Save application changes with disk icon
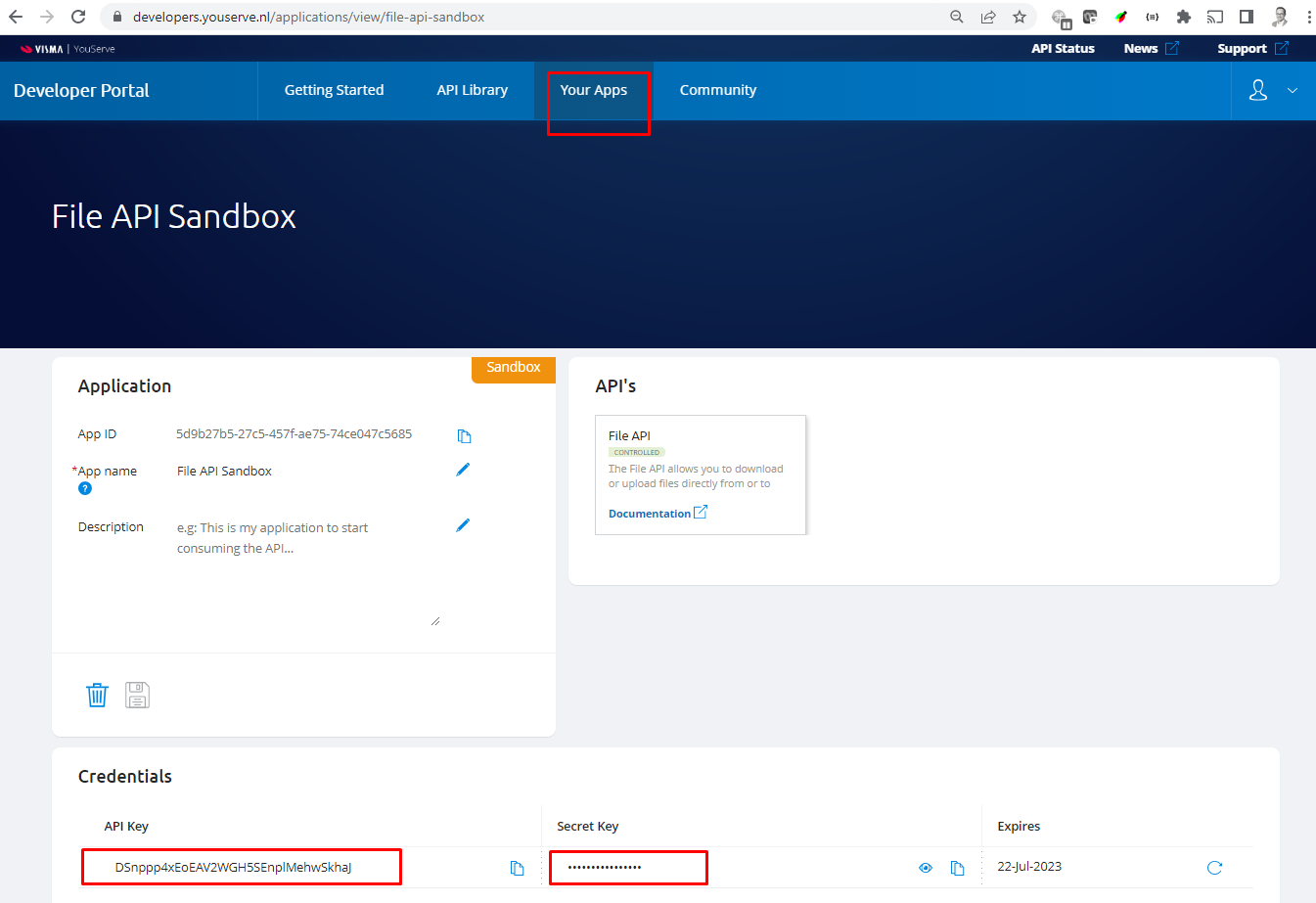This screenshot has width=1316, height=903. [x=137, y=695]
